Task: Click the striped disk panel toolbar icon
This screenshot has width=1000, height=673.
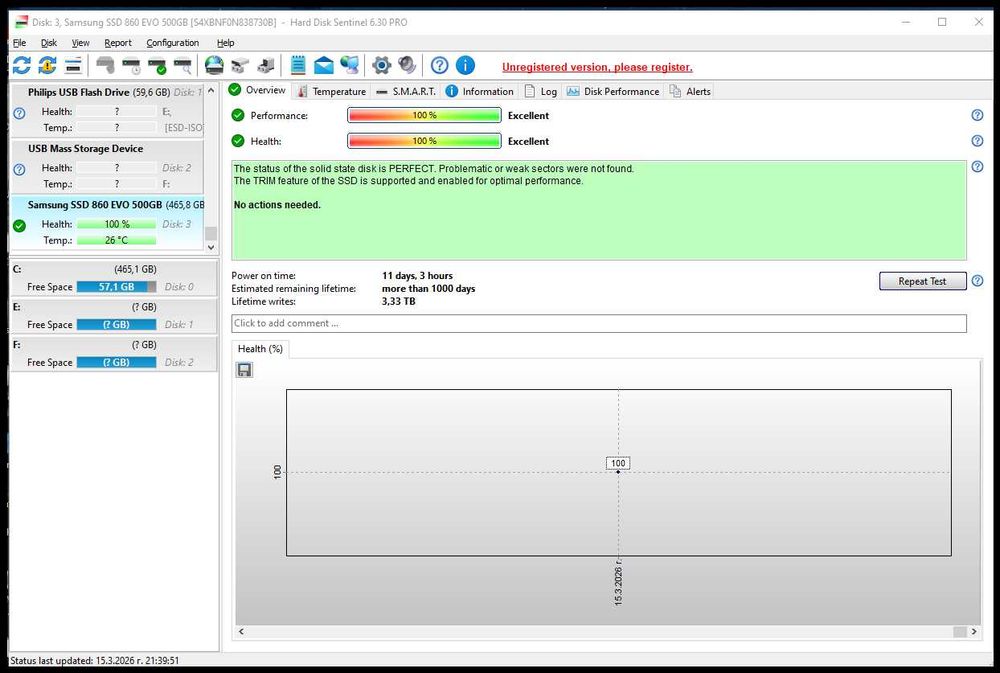Action: [x=73, y=65]
